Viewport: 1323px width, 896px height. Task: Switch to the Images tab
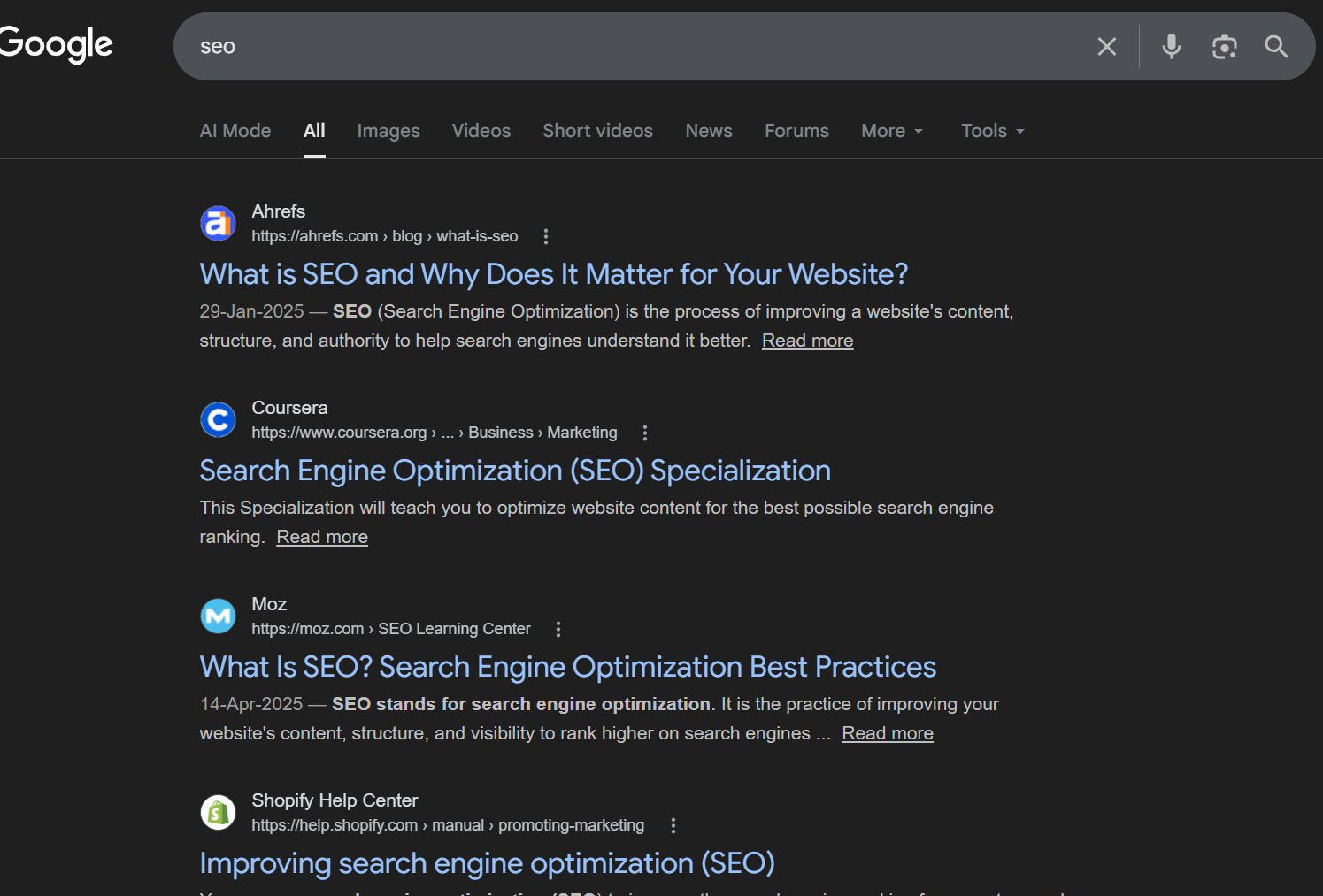coord(388,130)
